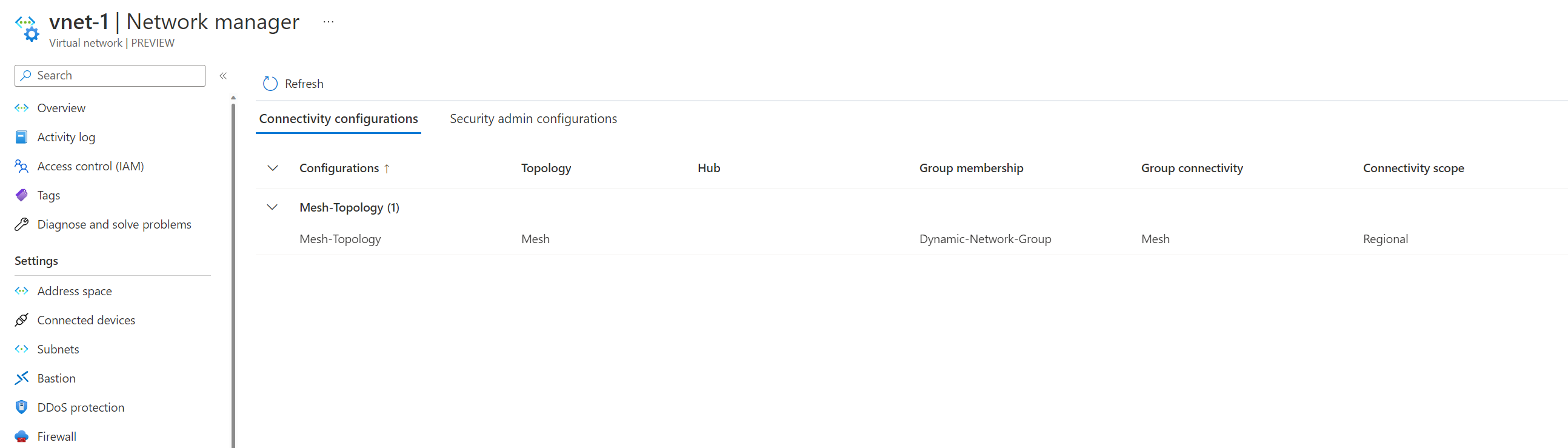1568x448 pixels.
Task: Switch to Connectivity configurations tab
Action: tap(338, 119)
